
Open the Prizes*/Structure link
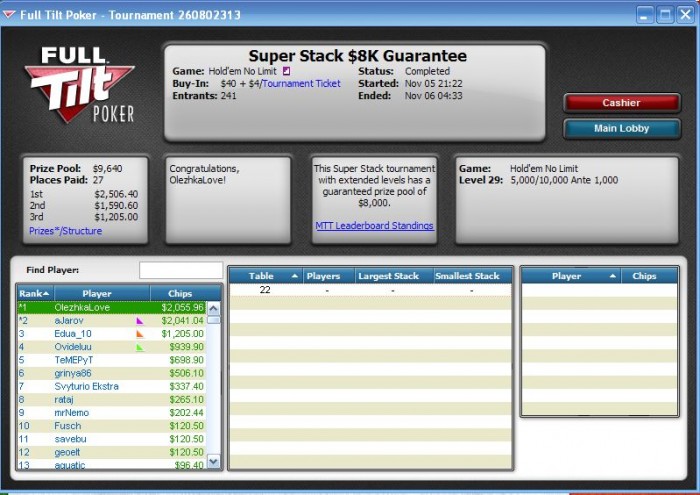click(x=66, y=231)
